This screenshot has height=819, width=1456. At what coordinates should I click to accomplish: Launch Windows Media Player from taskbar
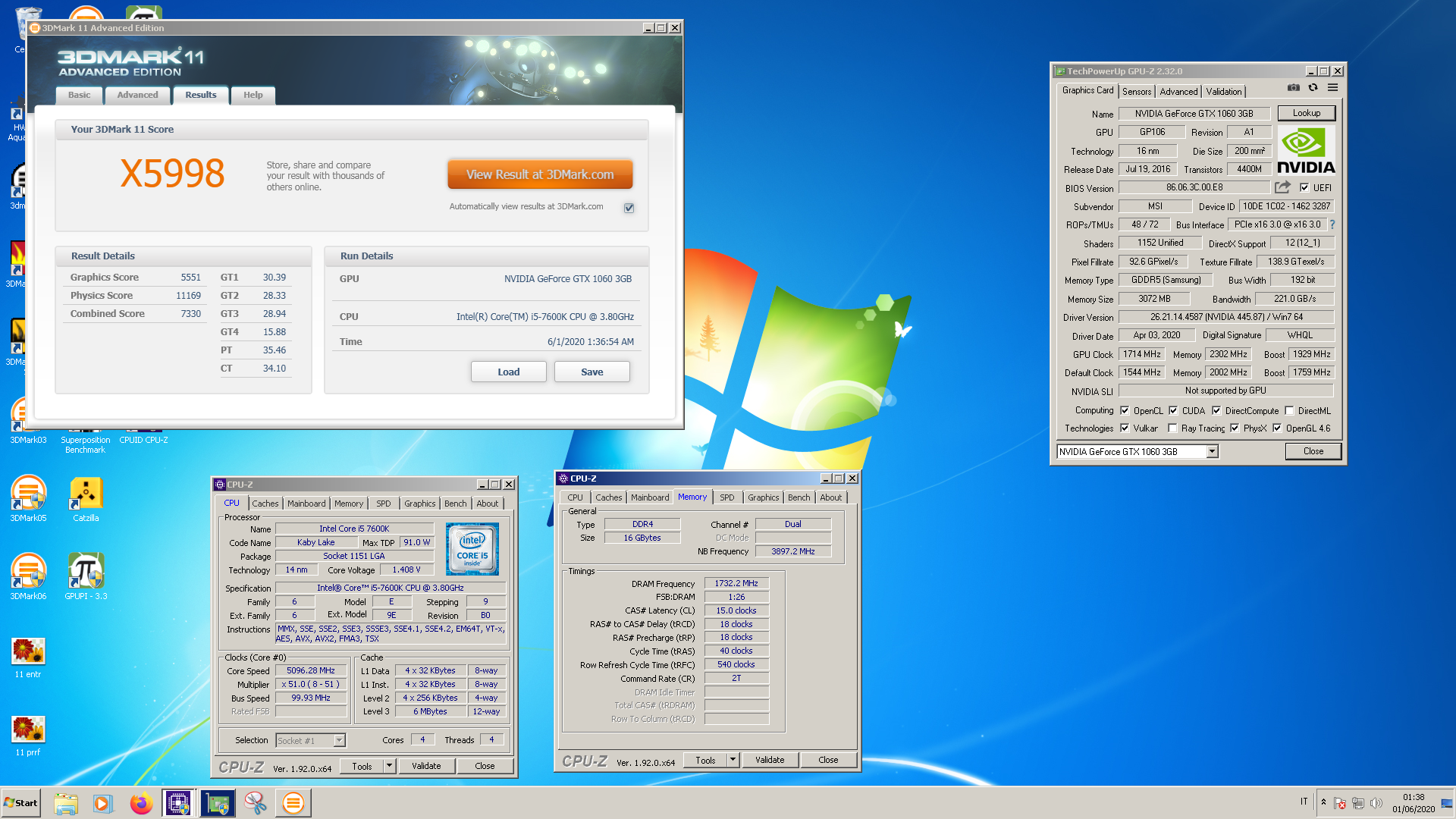(x=102, y=803)
